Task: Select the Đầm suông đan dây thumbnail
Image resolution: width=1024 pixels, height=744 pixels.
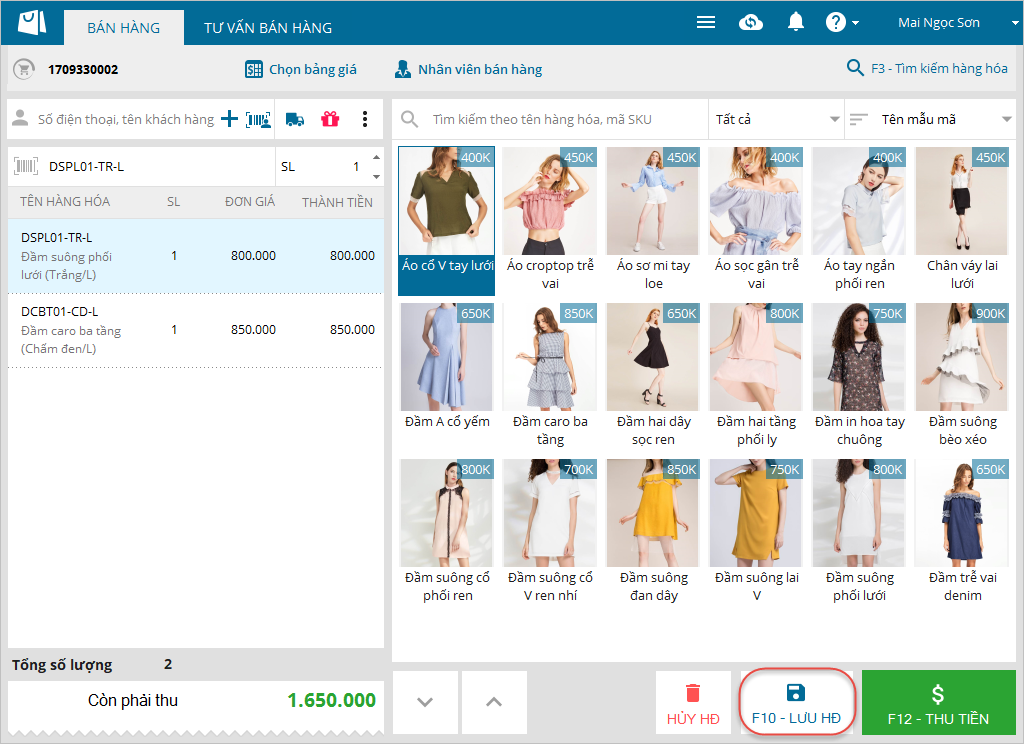Action: coord(653,532)
